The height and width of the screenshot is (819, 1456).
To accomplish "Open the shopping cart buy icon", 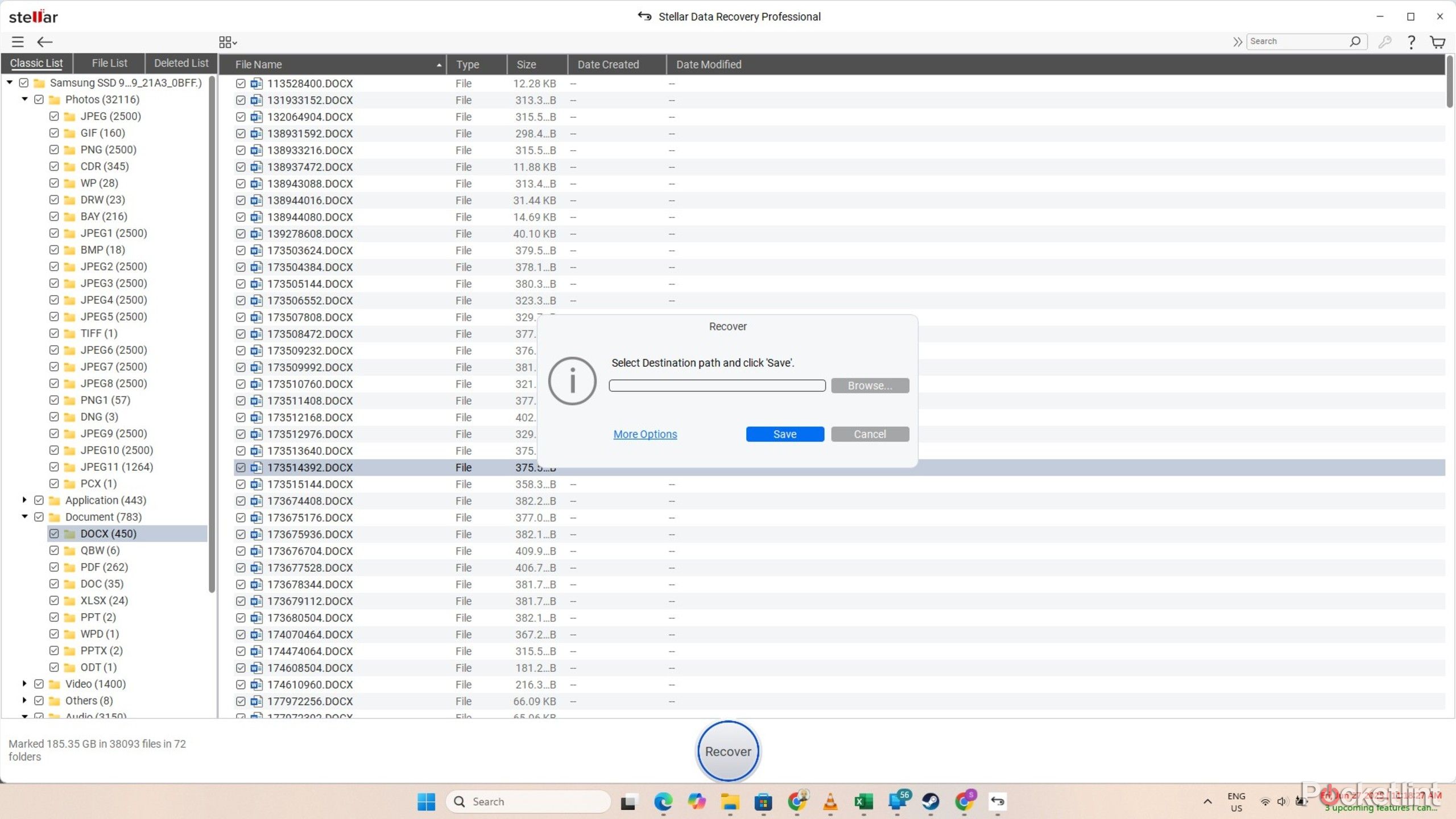I will click(x=1437, y=42).
